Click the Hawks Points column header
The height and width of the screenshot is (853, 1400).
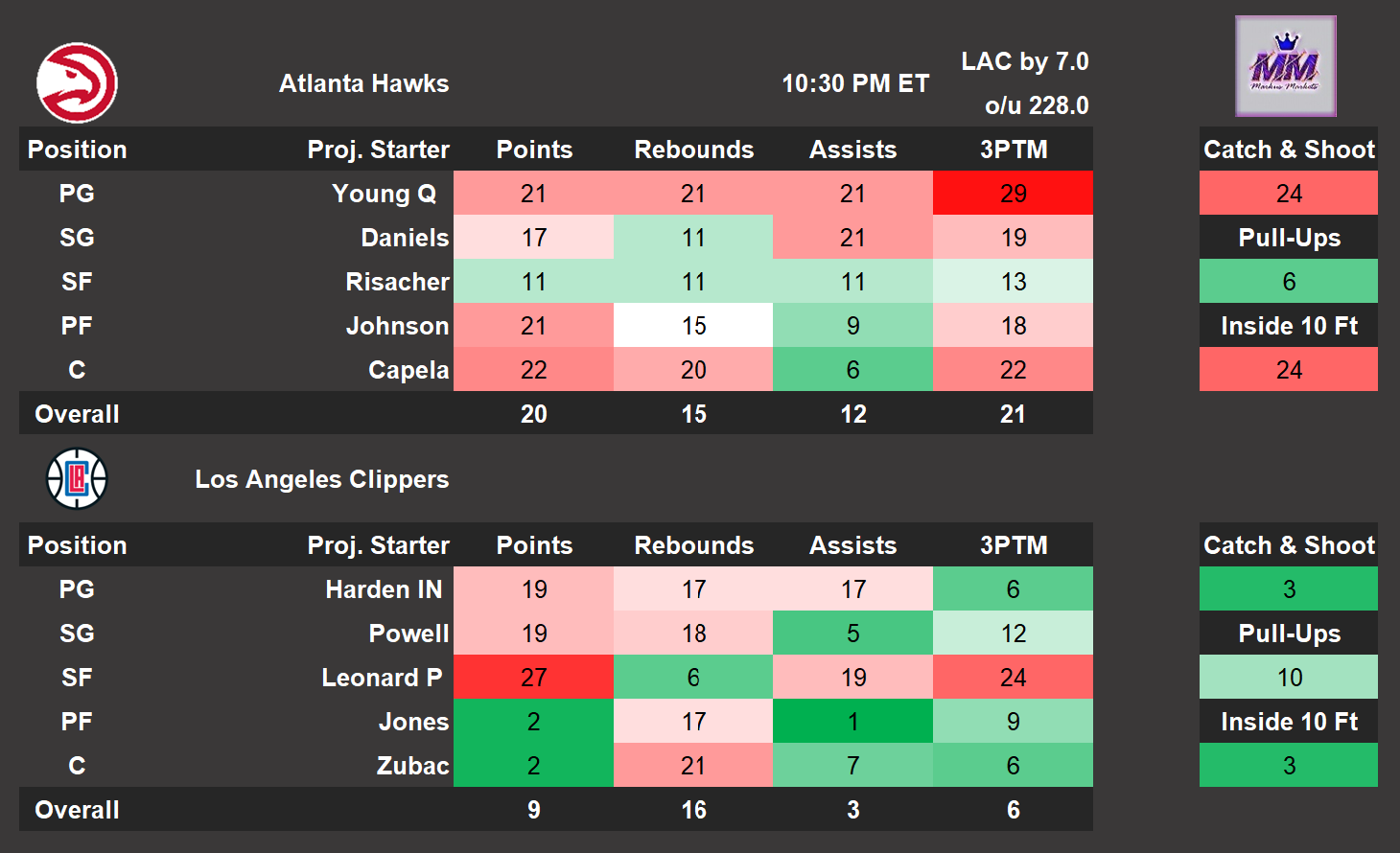pos(534,150)
